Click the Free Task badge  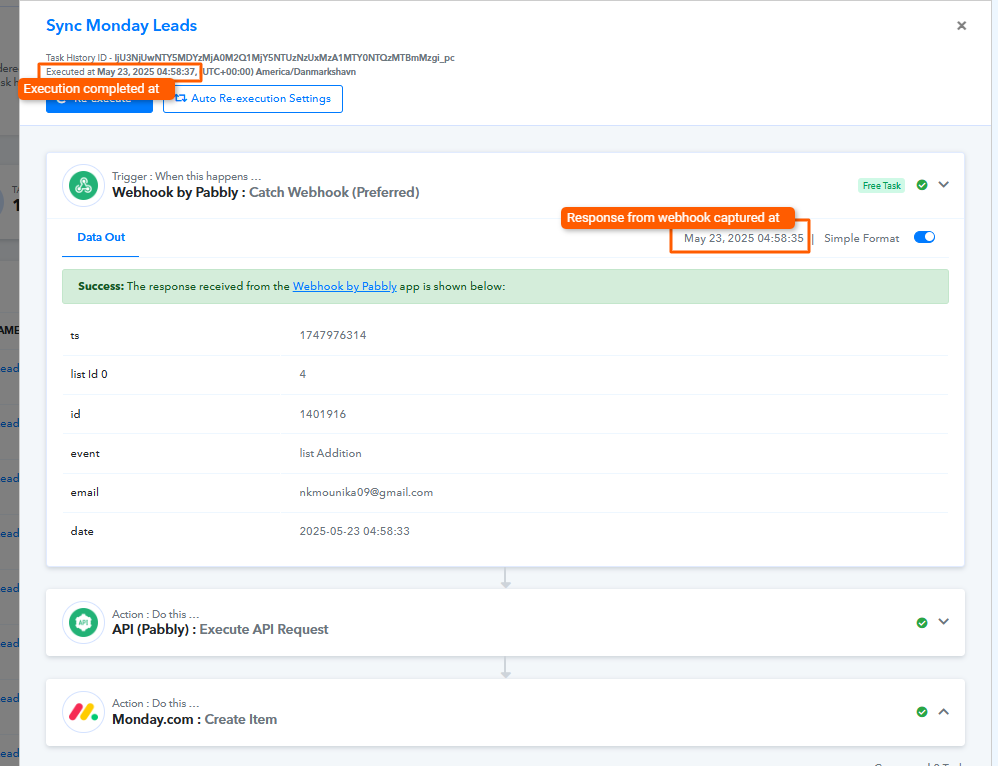point(881,186)
